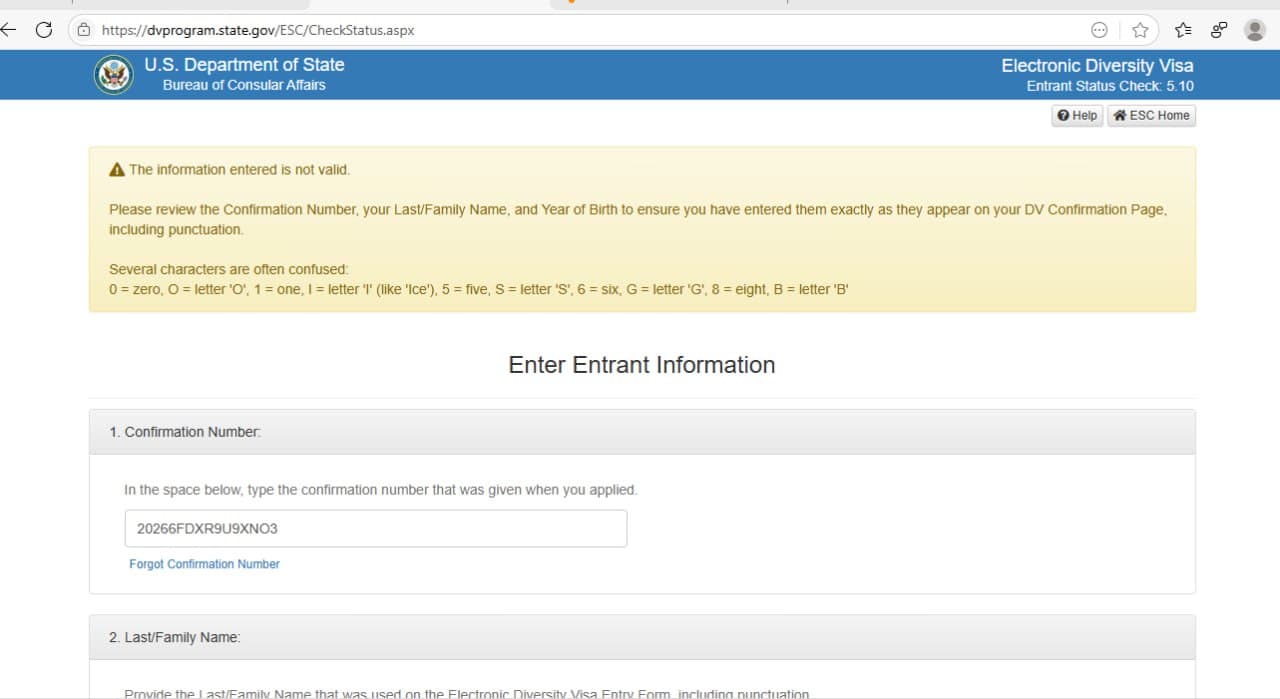Select the dvprogram.state.gov URL in the address bar
Image resolution: width=1280 pixels, height=699 pixels.
[x=258, y=30]
